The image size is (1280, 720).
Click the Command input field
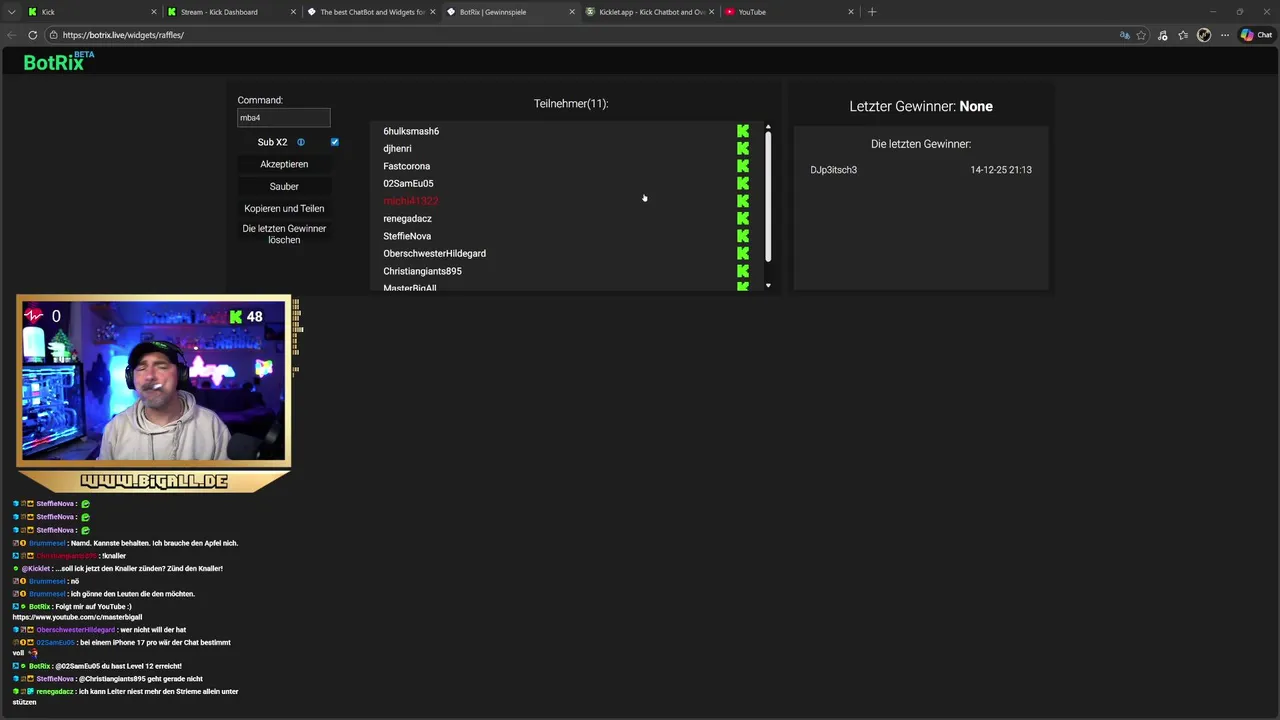[x=284, y=118]
